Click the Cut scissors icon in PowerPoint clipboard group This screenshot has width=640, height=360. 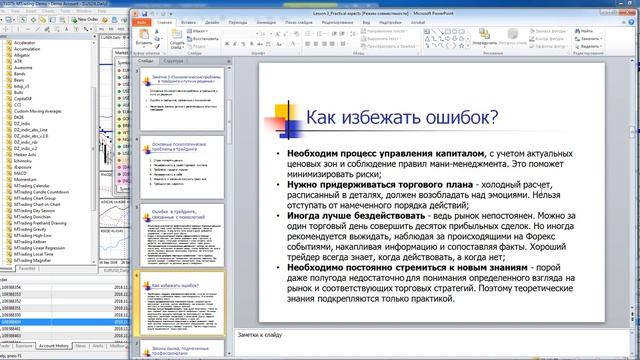click(157, 31)
